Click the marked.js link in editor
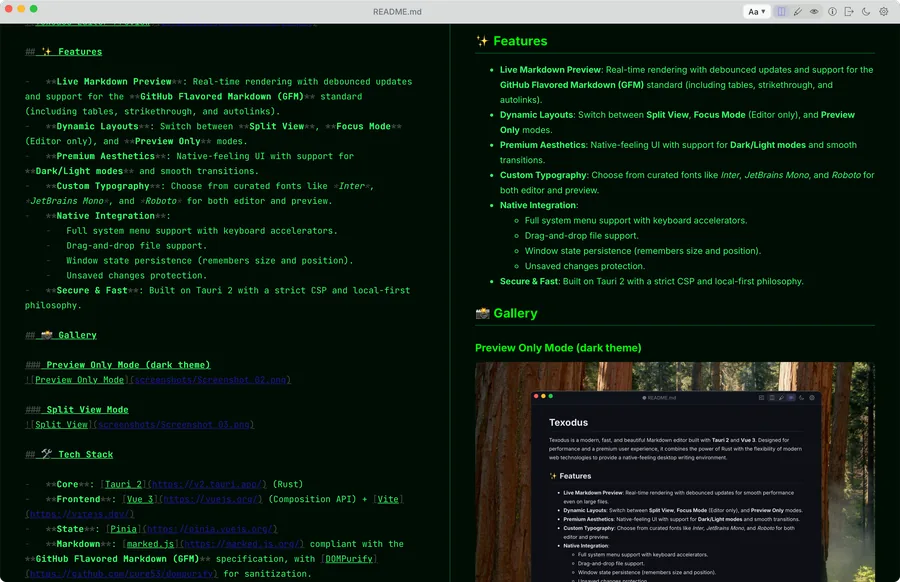 (150, 544)
